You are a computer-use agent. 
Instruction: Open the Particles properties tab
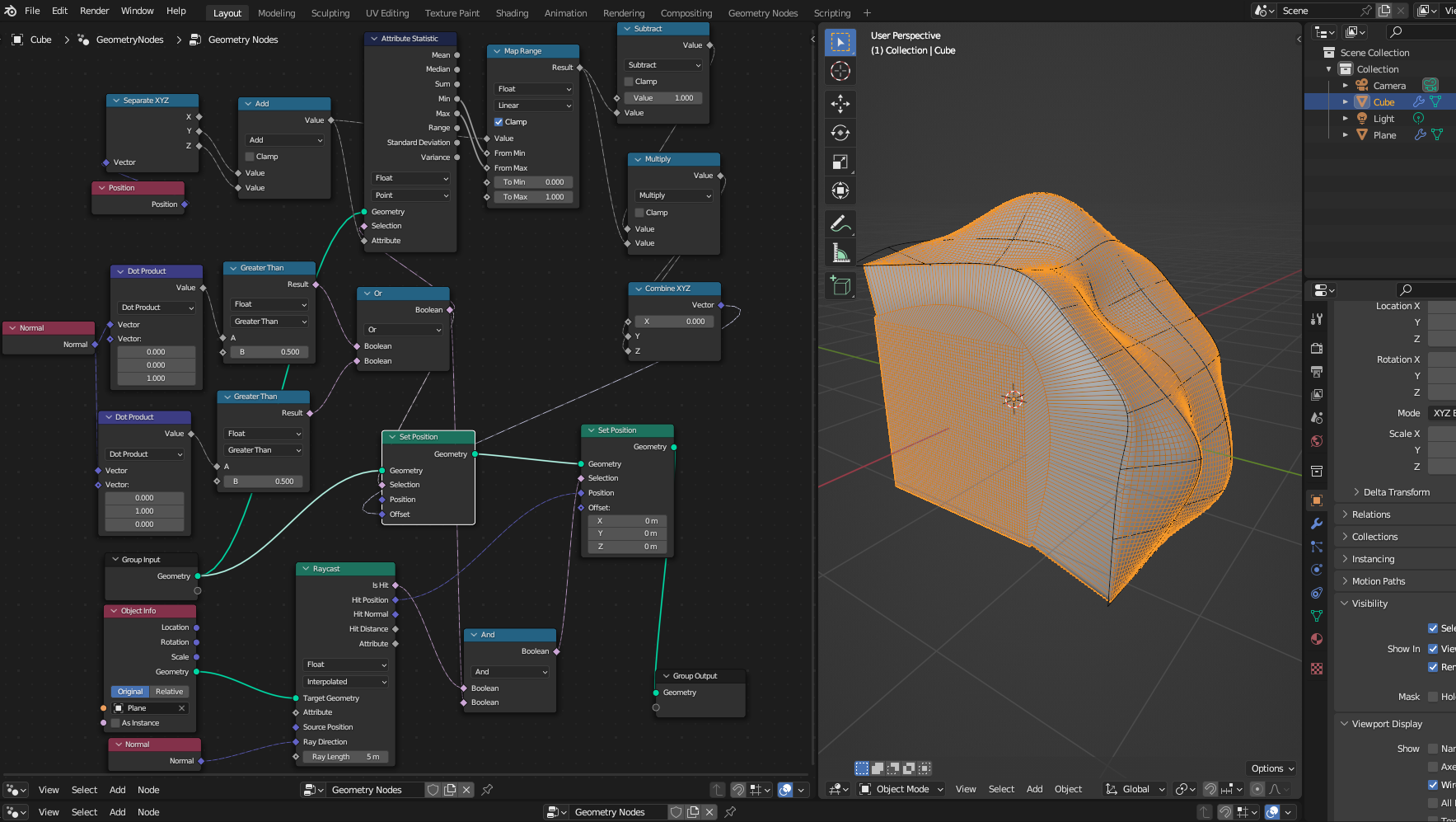tap(1317, 547)
